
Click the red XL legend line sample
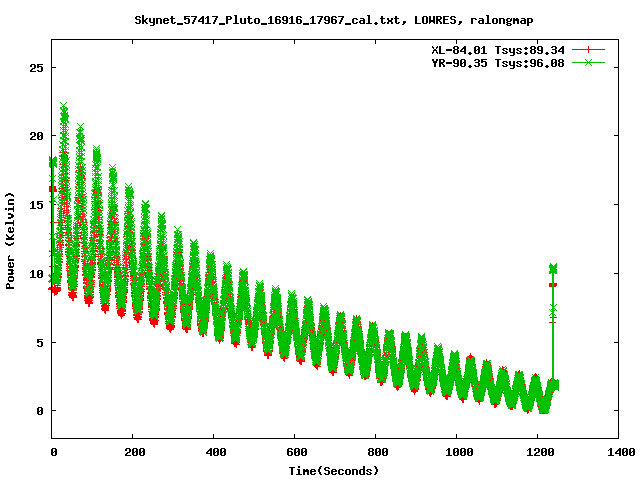(x=588, y=50)
